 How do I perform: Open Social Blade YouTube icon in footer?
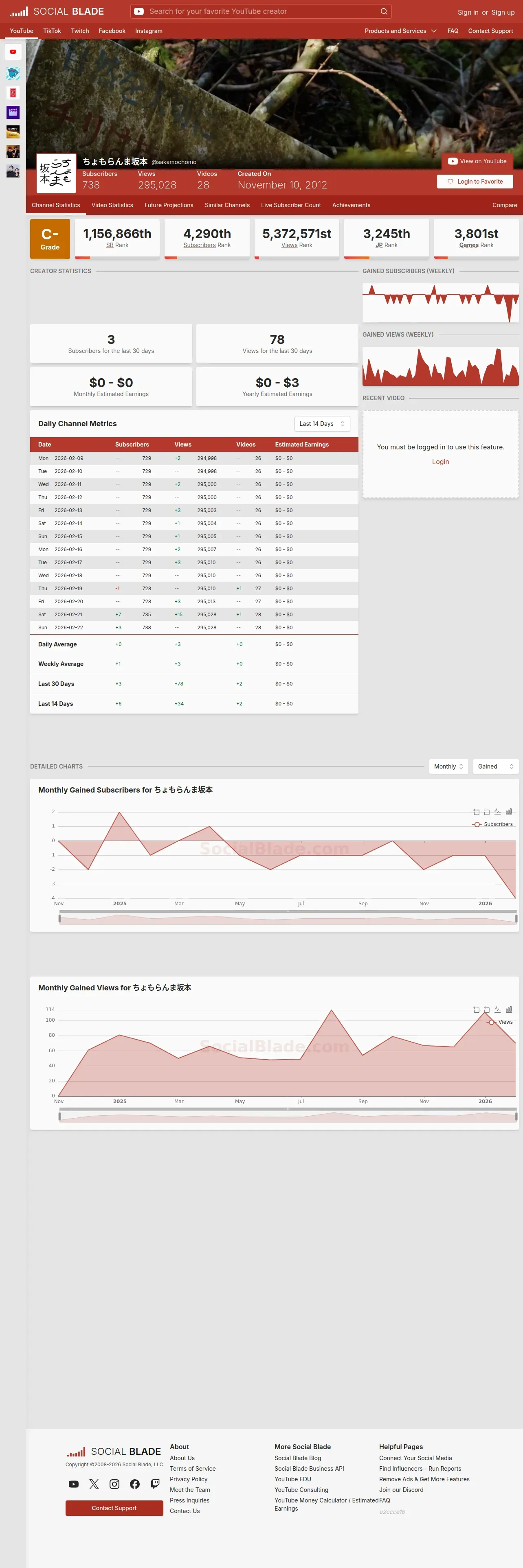click(74, 1484)
